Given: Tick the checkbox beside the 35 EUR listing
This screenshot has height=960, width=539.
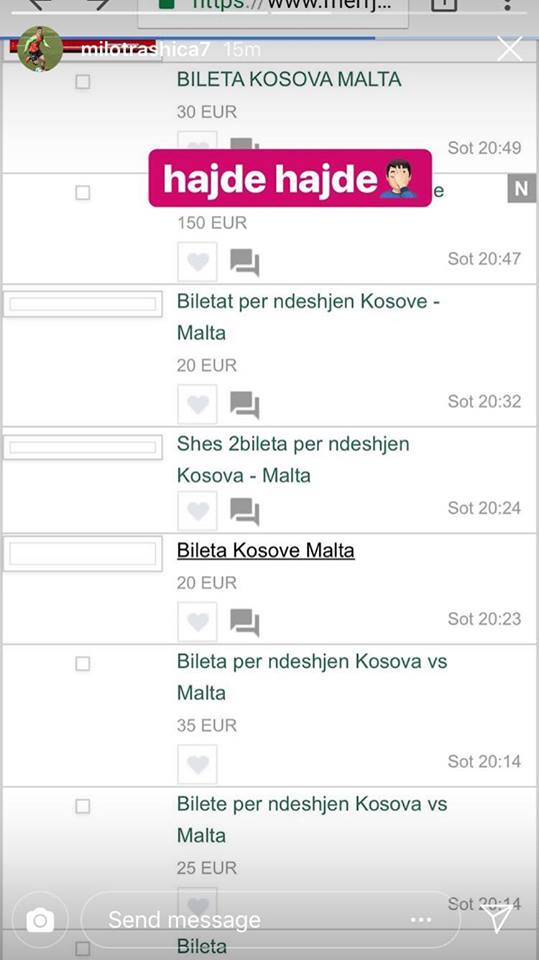Looking at the screenshot, I should click(83, 664).
